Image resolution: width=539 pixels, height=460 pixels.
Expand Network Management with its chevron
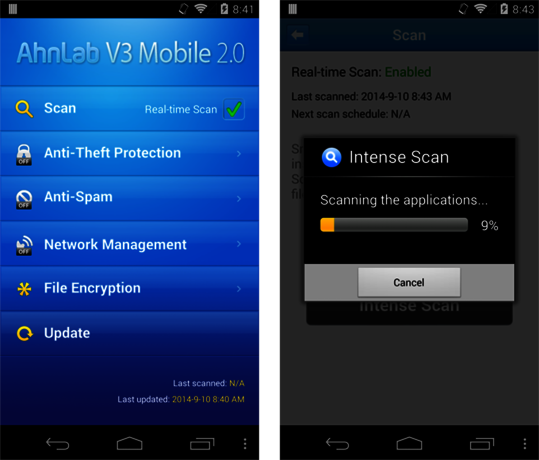[239, 244]
